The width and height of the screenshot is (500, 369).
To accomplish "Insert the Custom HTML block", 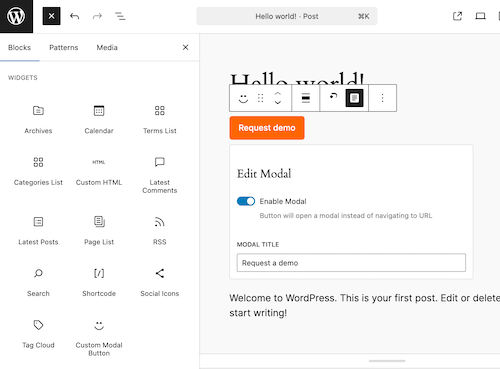I will pyautogui.click(x=99, y=171).
